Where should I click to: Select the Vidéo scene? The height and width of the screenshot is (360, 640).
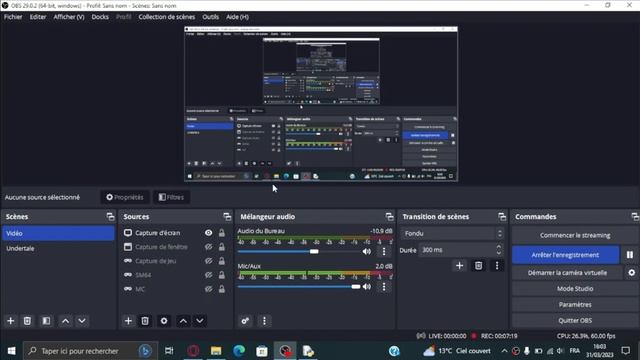(58, 233)
